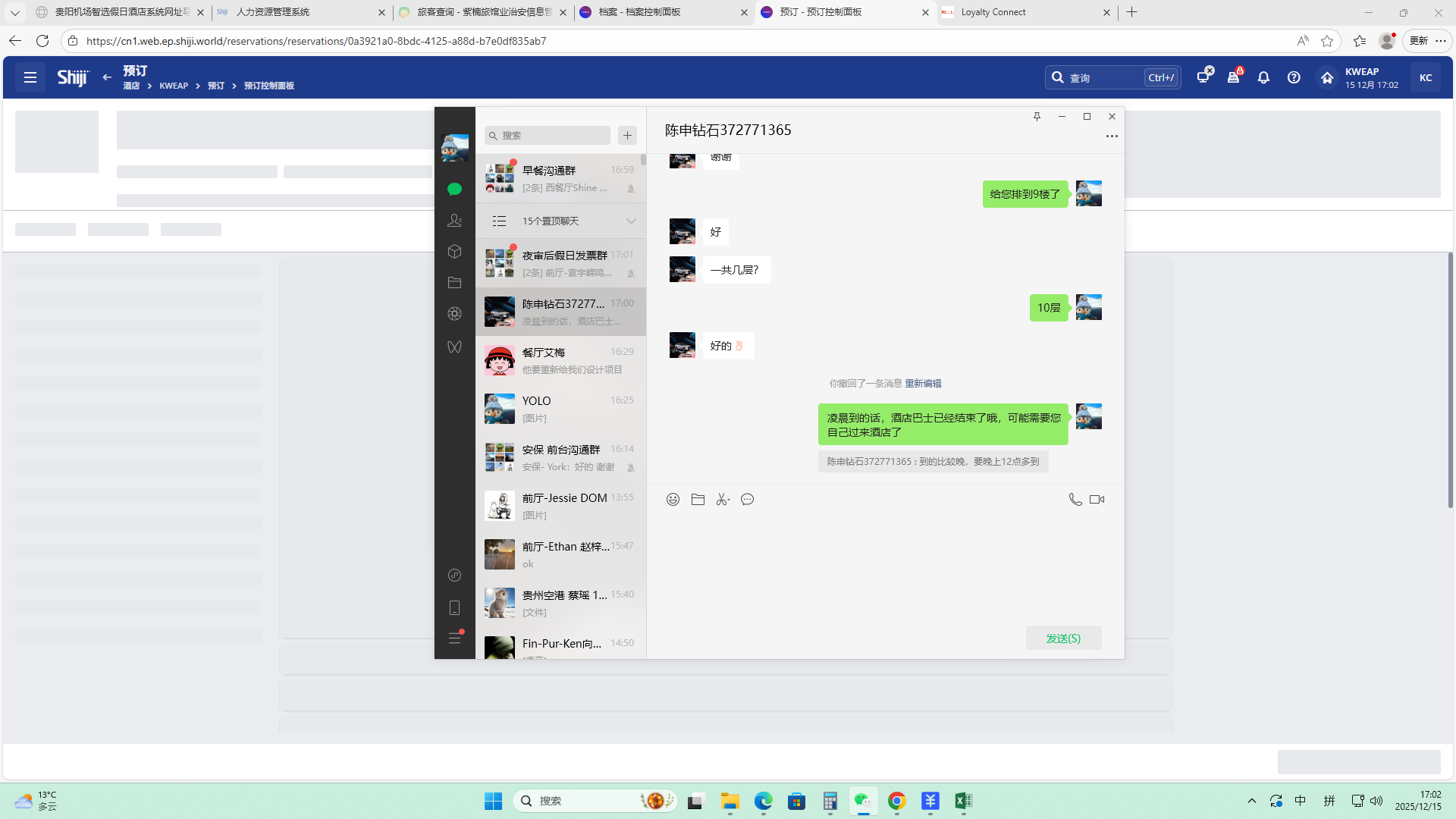The height and width of the screenshot is (819, 1456).
Task: Open WeChat favorites cube icon
Action: click(x=454, y=251)
